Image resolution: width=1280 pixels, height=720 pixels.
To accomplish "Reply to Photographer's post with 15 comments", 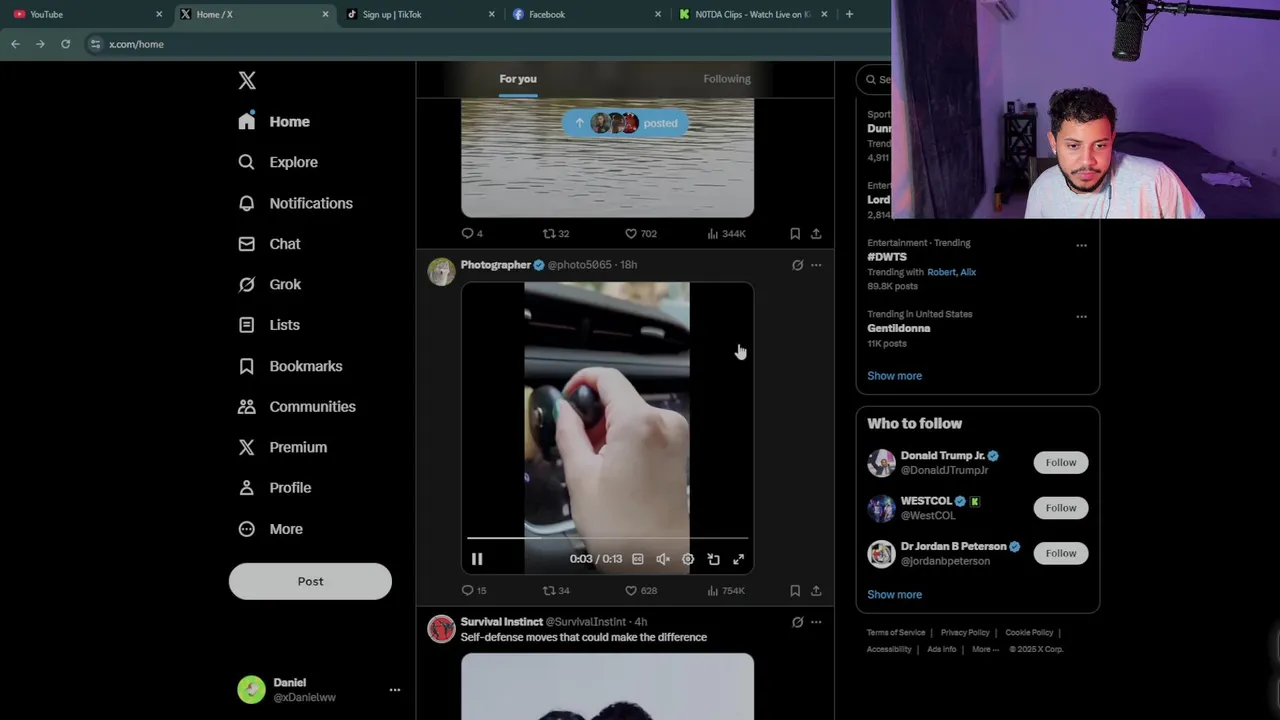I will click(x=473, y=591).
